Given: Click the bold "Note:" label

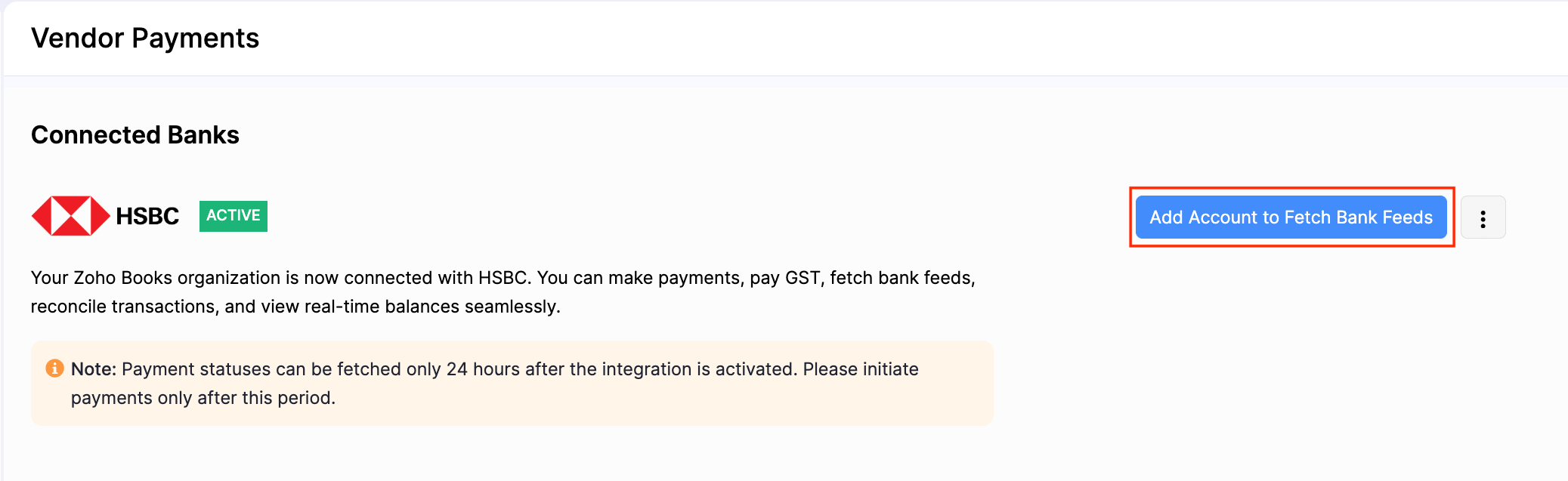Looking at the screenshot, I should [x=94, y=369].
